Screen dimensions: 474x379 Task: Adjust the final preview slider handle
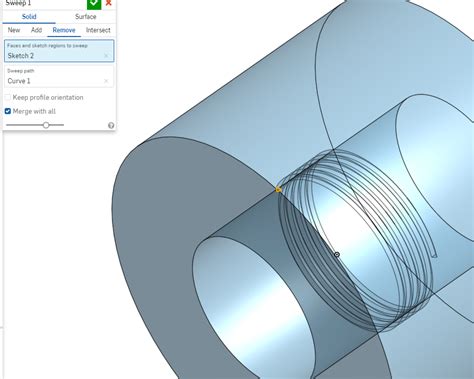pyautogui.click(x=46, y=125)
